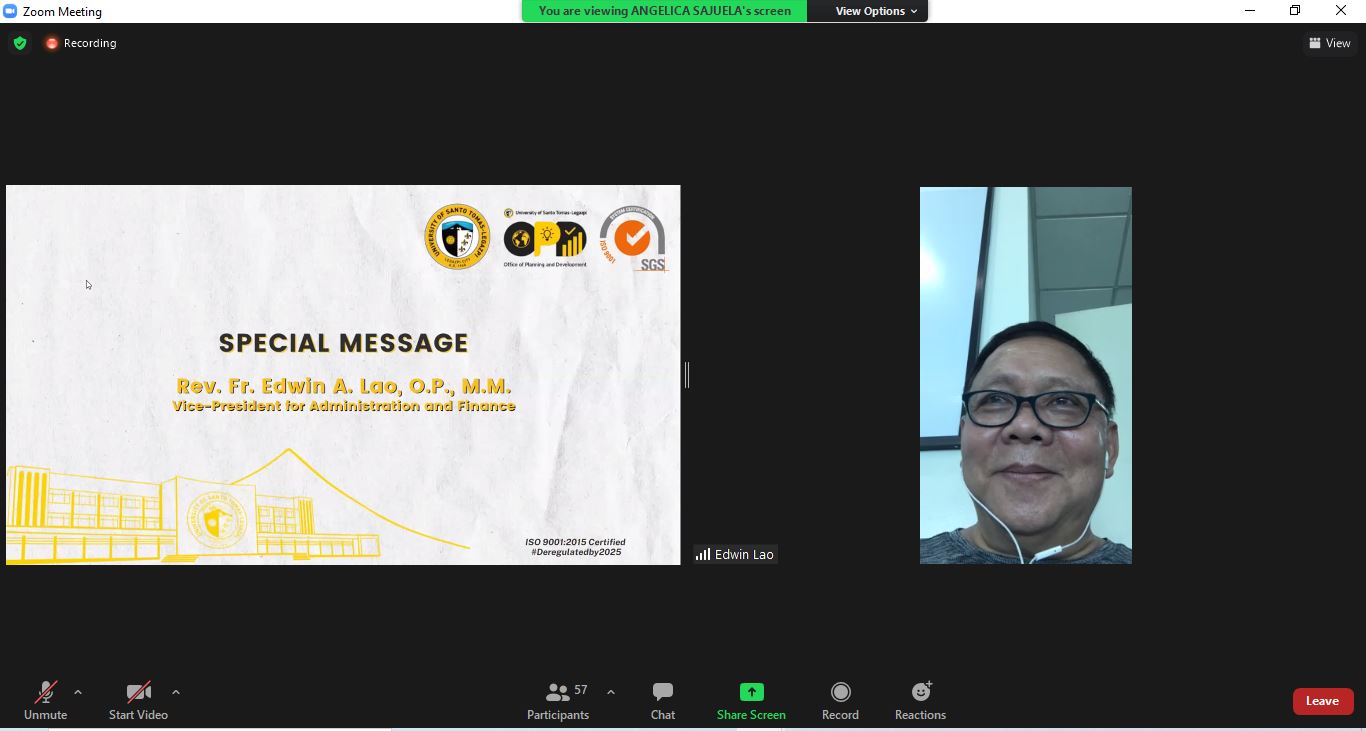Unmute the microphone
The height and width of the screenshot is (731, 1366).
[x=45, y=701]
